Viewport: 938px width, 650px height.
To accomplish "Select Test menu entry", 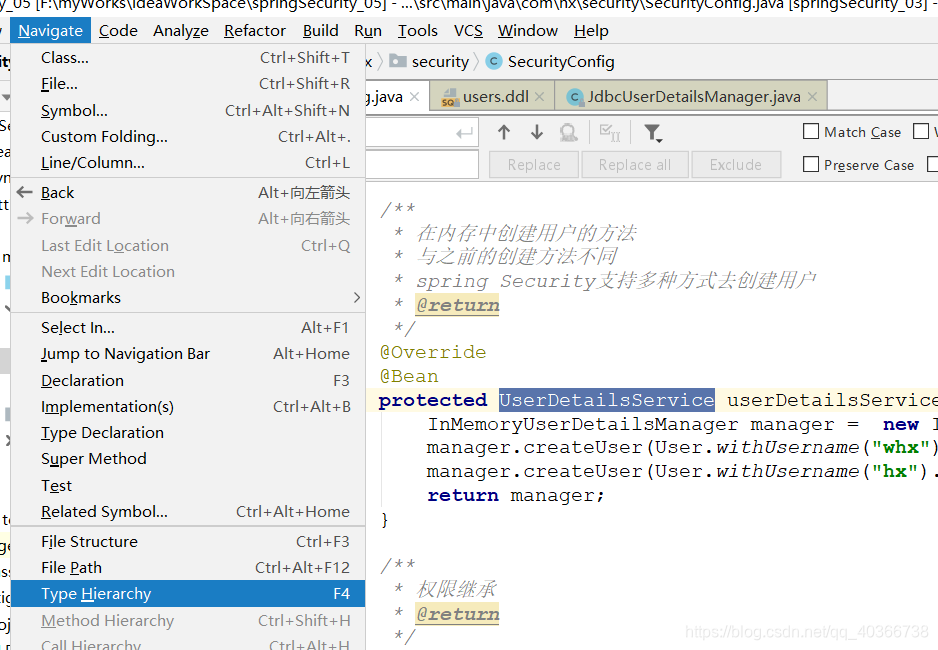I will pyautogui.click(x=188, y=486).
